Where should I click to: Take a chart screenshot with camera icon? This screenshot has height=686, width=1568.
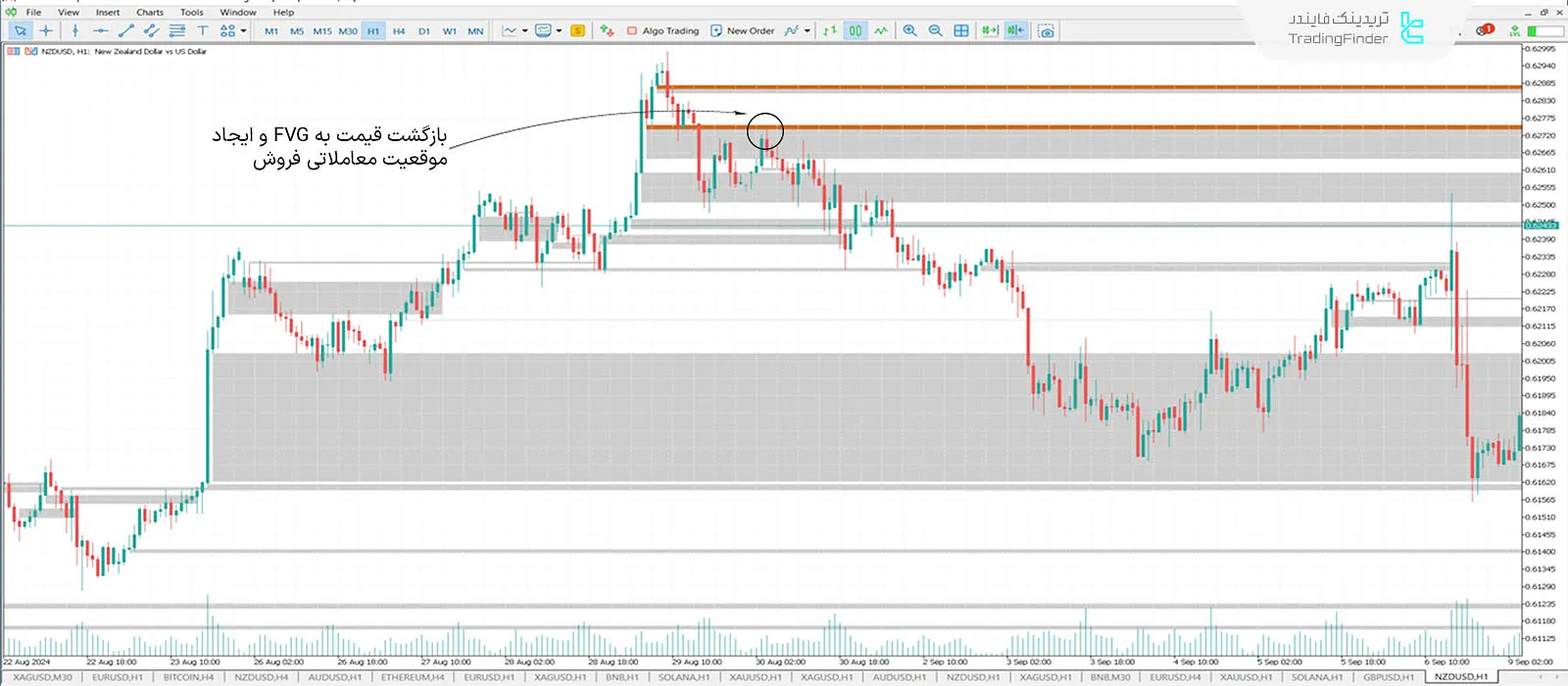[1047, 31]
